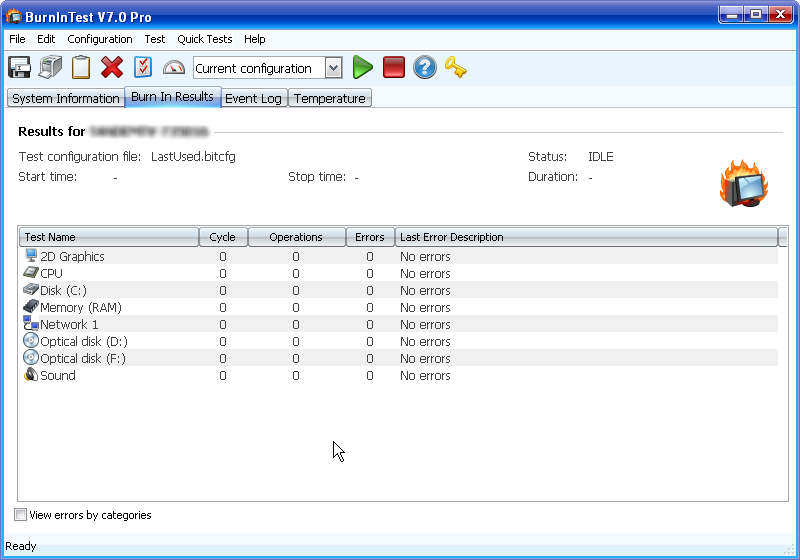Screen dimensions: 800x560
Task: Click the Disk (C:) drive icon
Action: (31, 290)
